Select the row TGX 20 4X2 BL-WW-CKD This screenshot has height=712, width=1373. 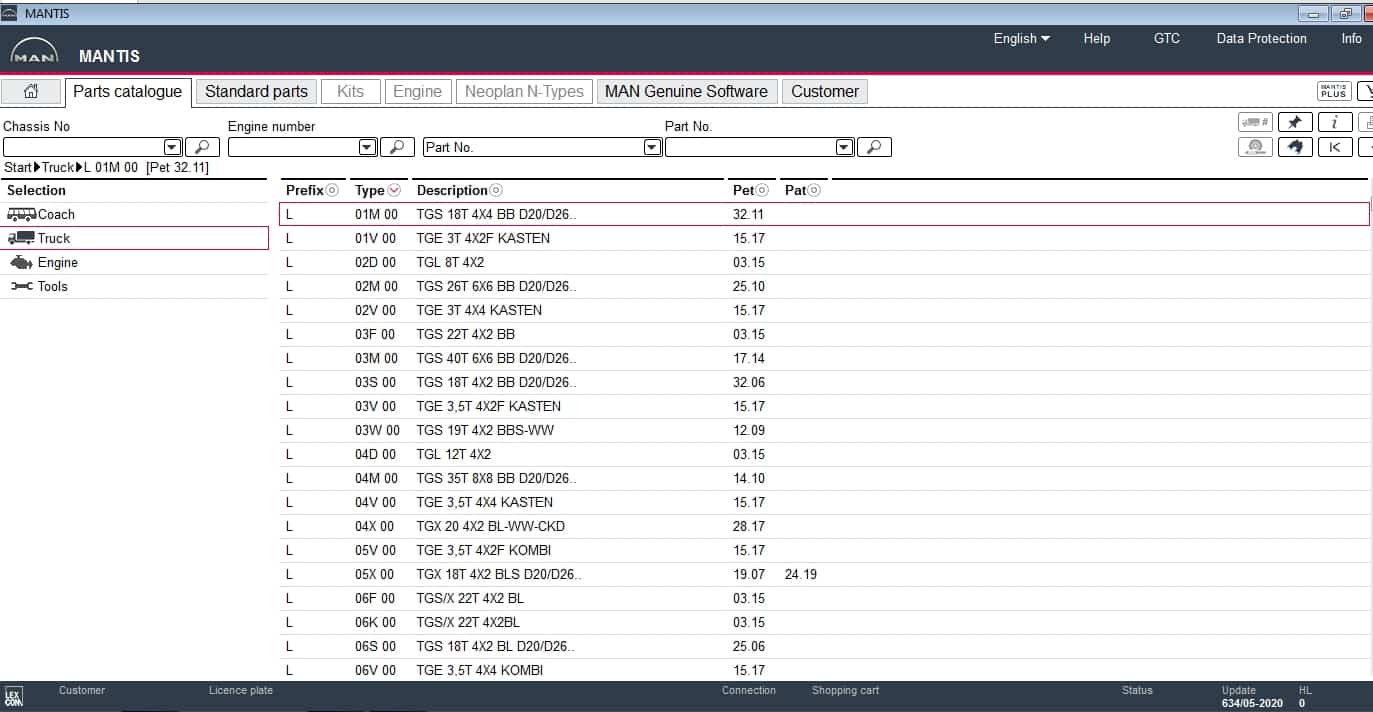(824, 526)
